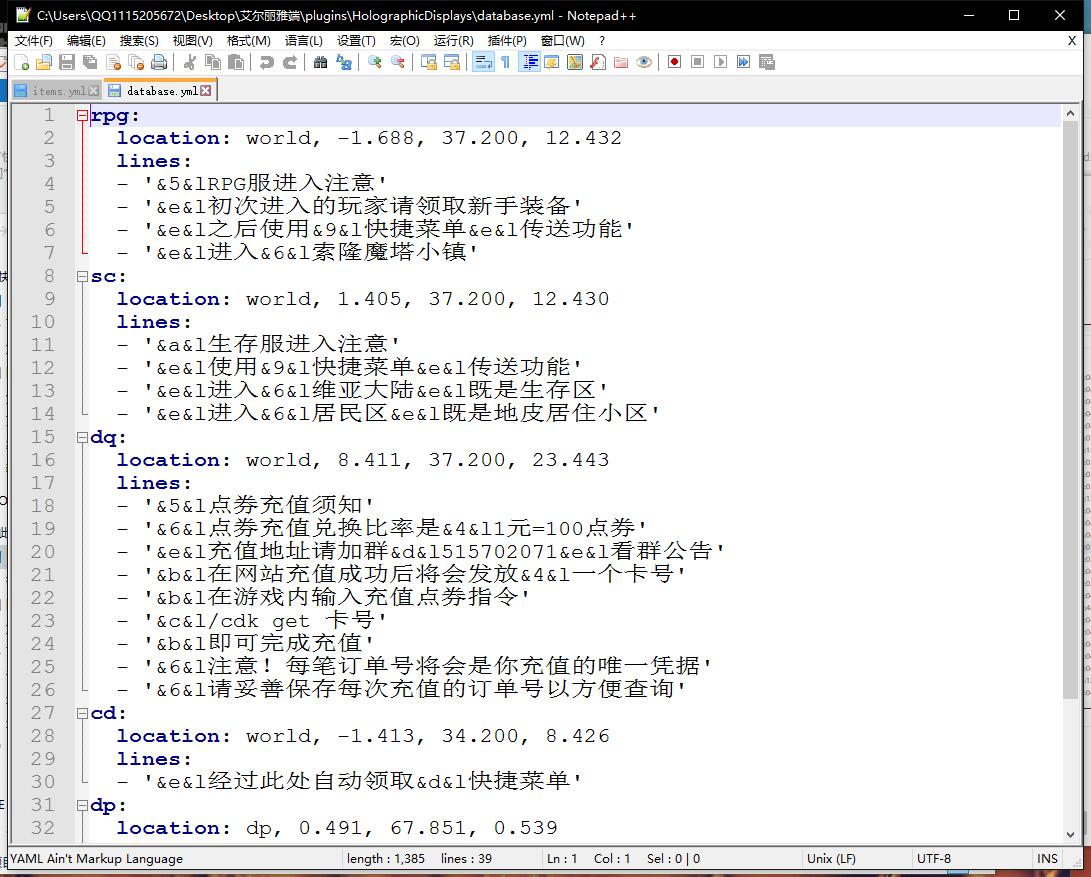Zoom out using the magnifier minus icon
Viewport: 1091px width, 877px height.
tap(397, 63)
